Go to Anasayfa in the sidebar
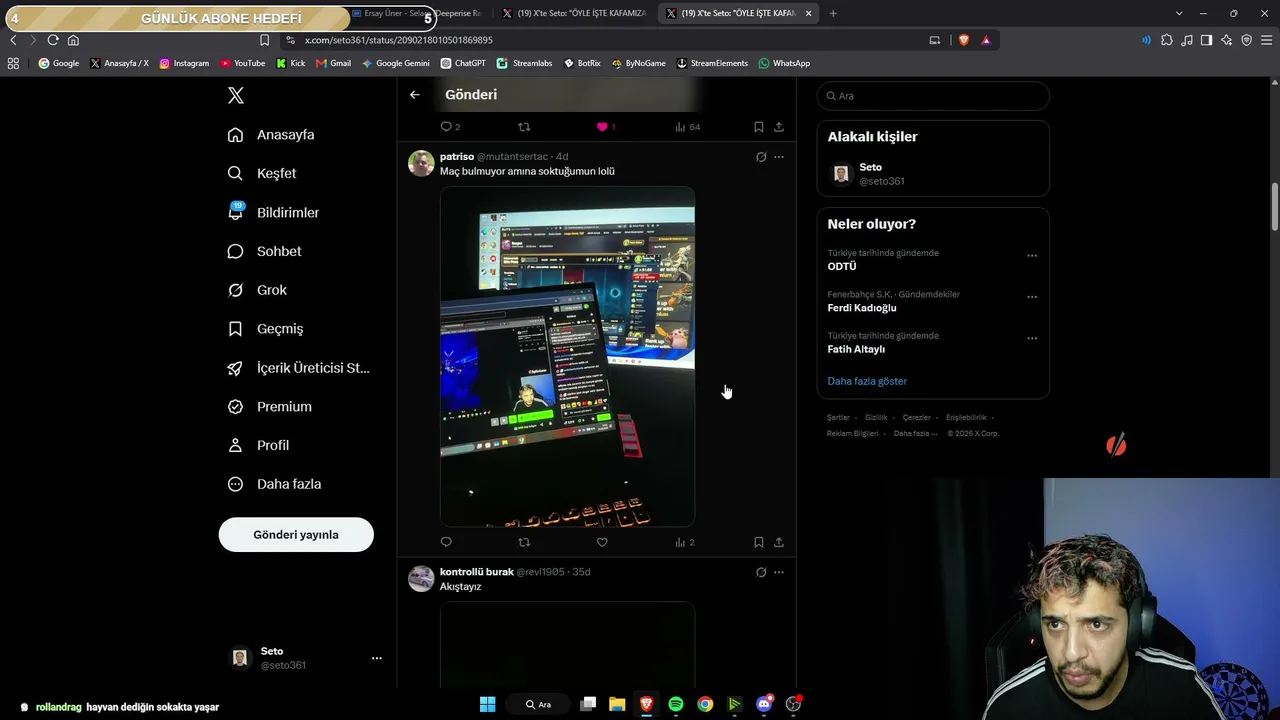Image resolution: width=1280 pixels, height=720 pixels. point(271,135)
